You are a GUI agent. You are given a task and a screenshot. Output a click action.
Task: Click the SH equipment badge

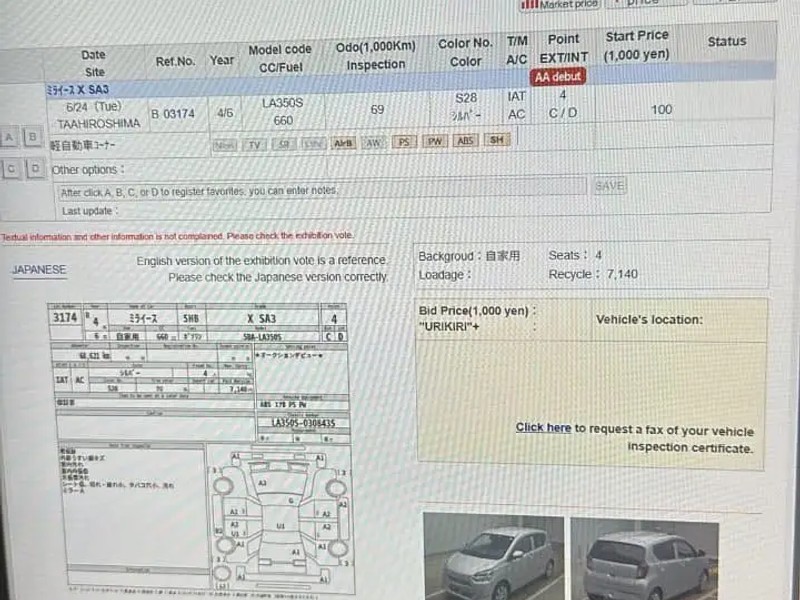coord(496,141)
